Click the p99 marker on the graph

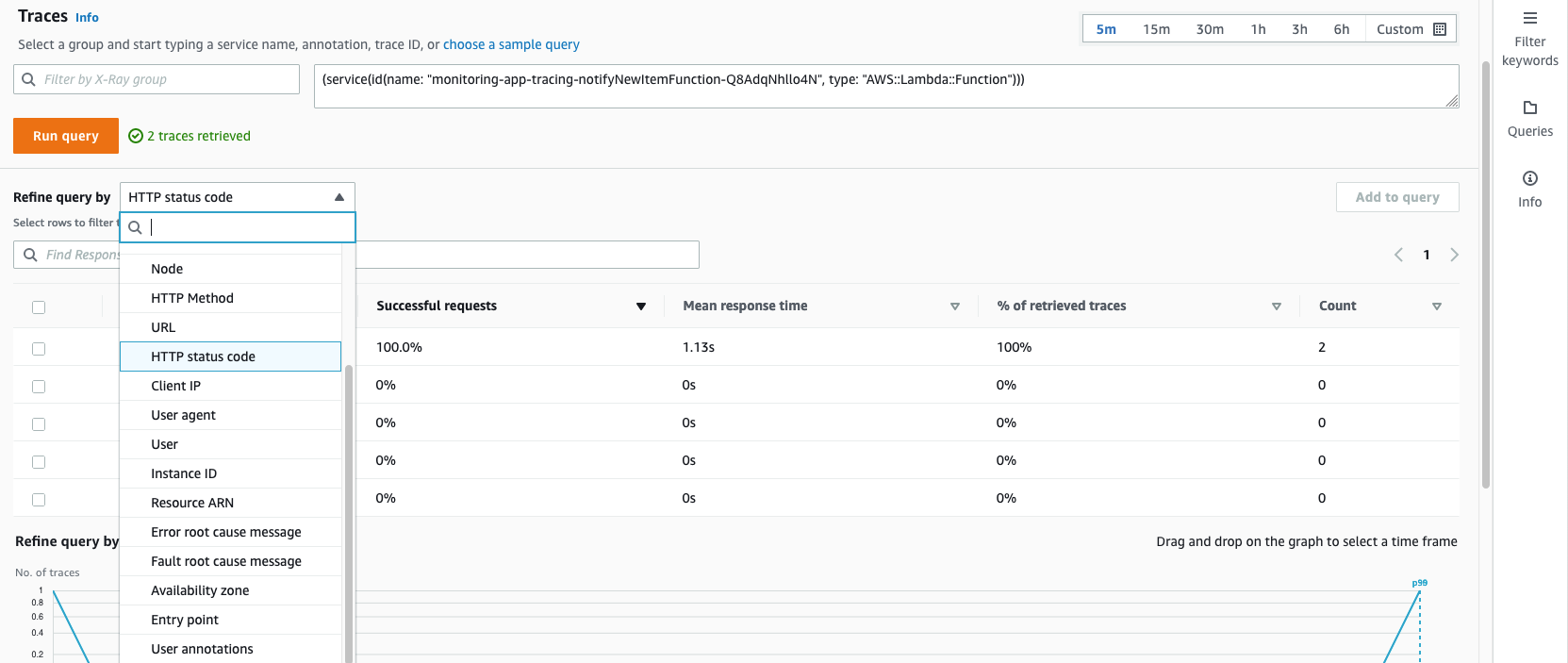[1419, 583]
